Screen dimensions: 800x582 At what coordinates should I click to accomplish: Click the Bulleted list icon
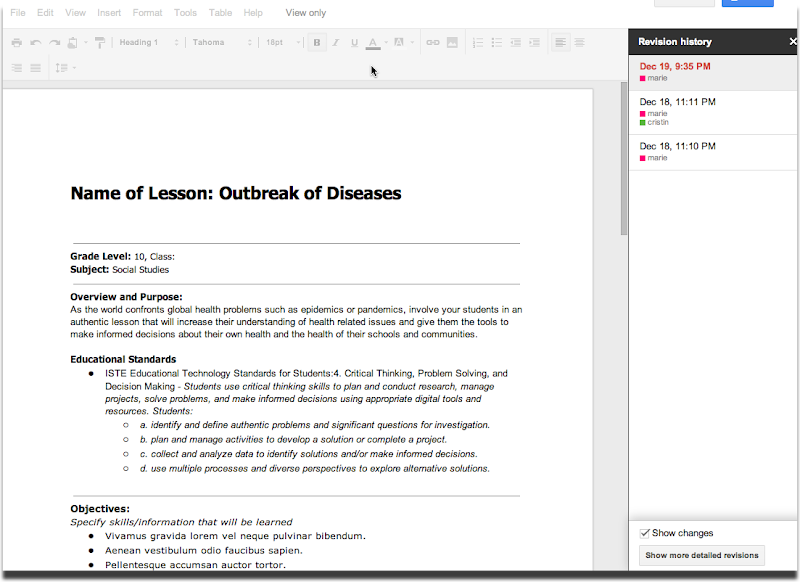point(496,42)
